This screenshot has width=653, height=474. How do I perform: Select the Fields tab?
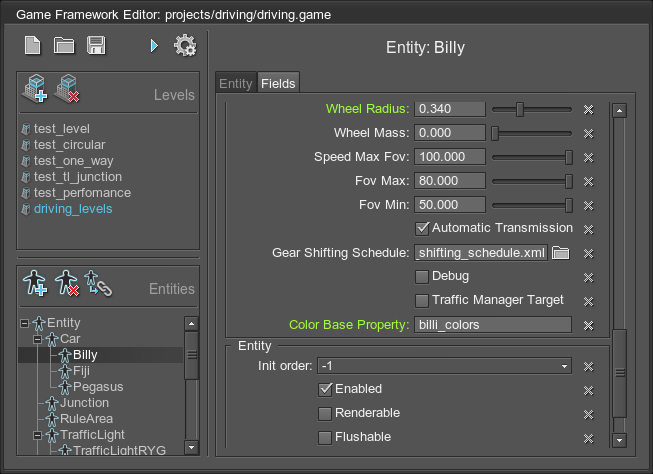tap(278, 83)
